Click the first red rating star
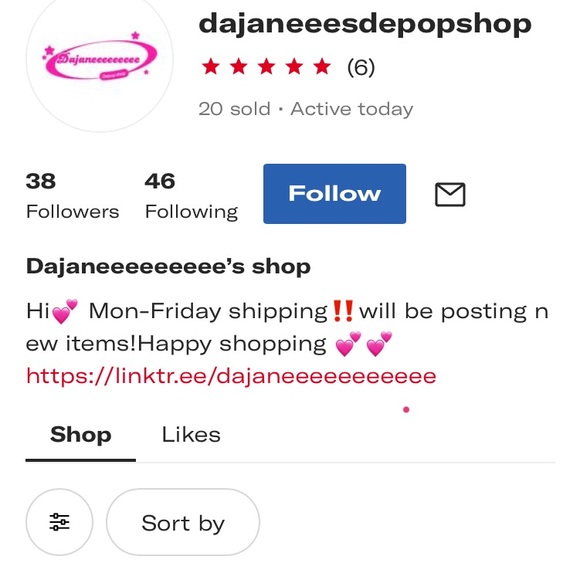580x580 pixels. 211,67
